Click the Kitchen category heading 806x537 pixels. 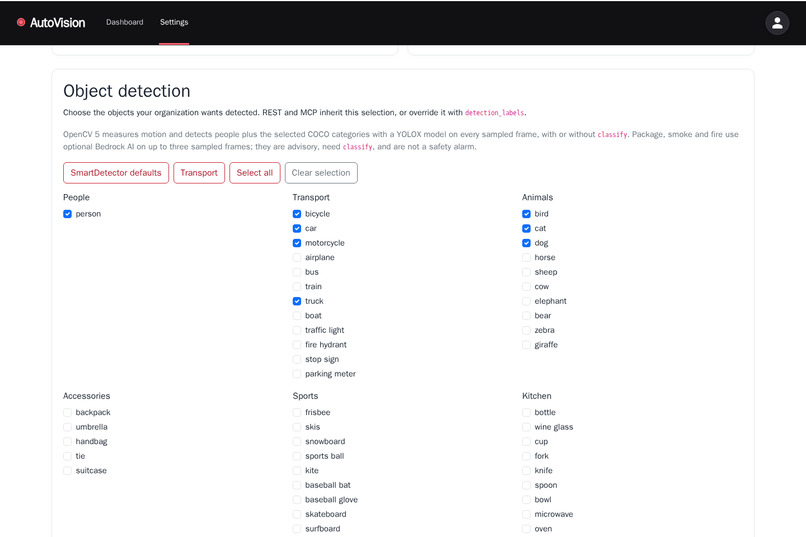(x=537, y=396)
